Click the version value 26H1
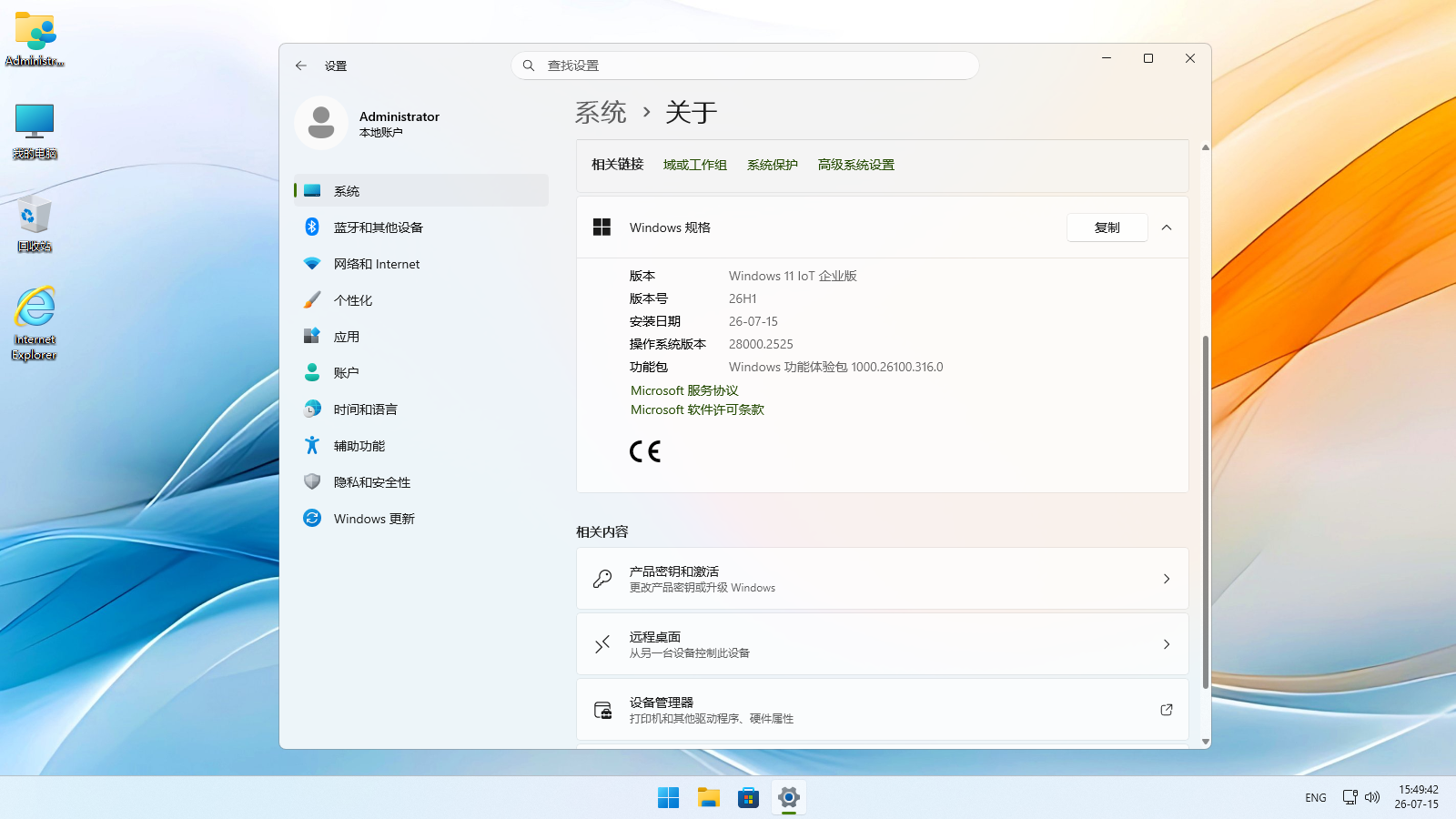 [743, 298]
